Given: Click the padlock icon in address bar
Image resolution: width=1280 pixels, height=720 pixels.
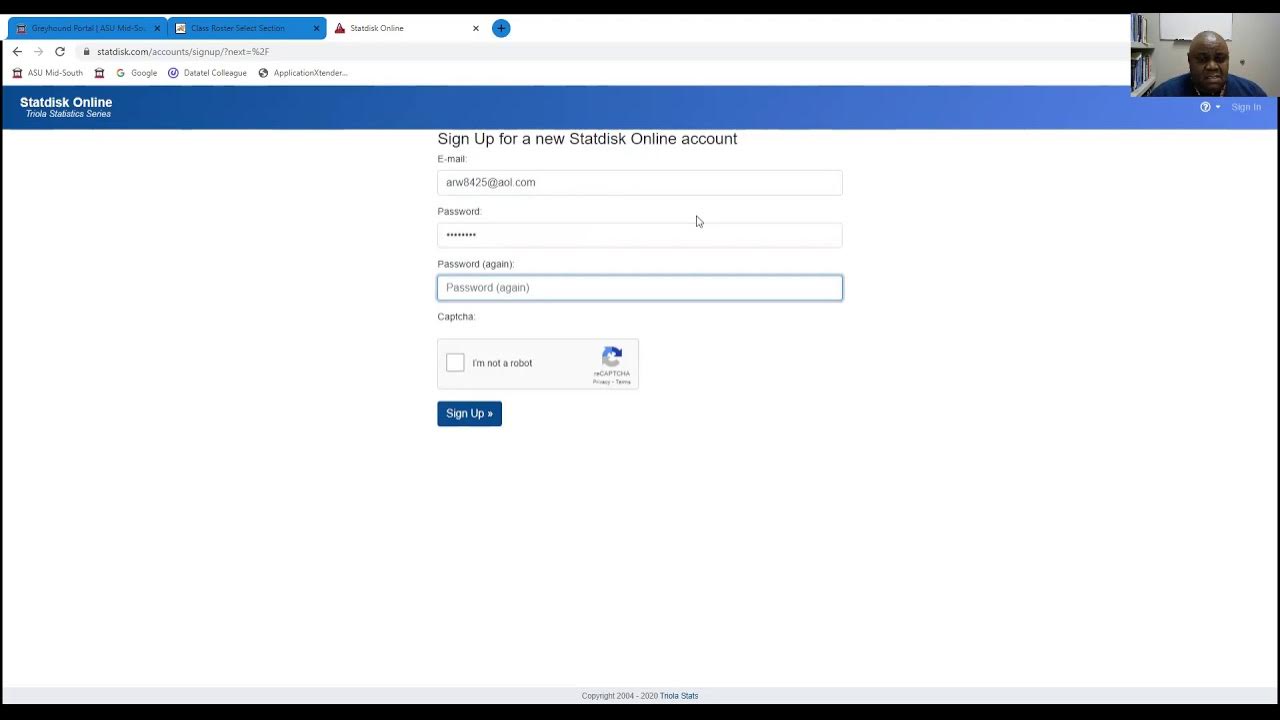Looking at the screenshot, I should click(x=87, y=51).
